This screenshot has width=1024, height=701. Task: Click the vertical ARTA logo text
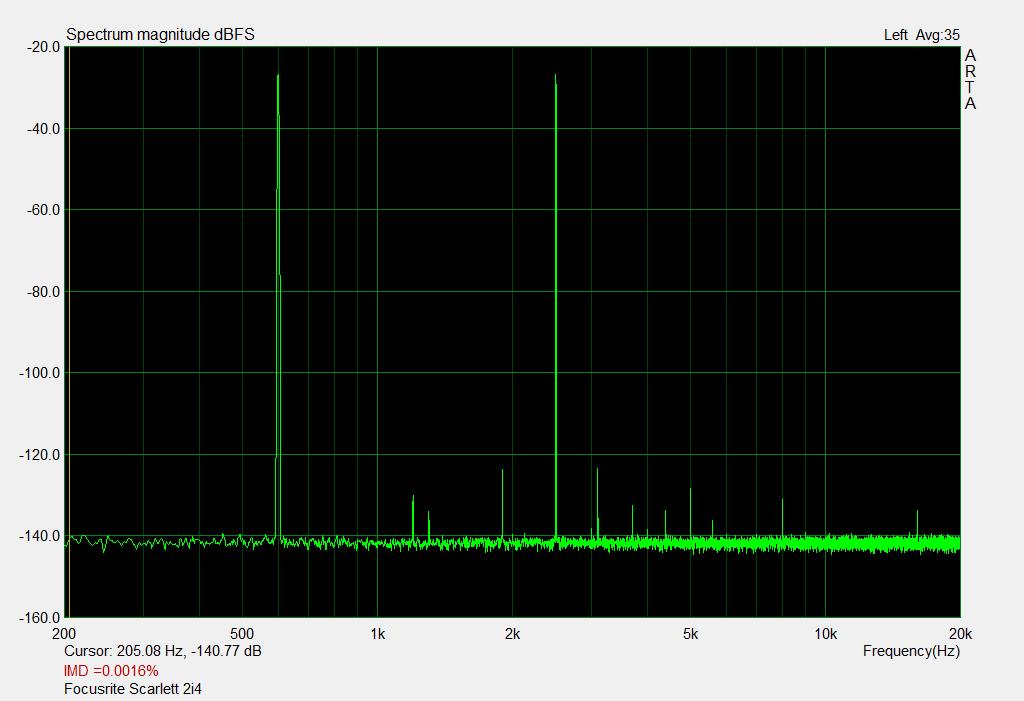pyautogui.click(x=970, y=80)
